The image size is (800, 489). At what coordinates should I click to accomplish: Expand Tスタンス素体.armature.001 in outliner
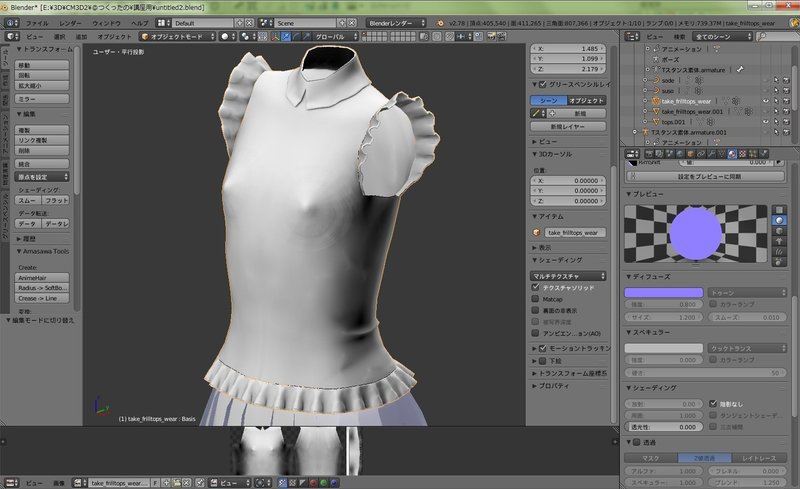[635, 132]
